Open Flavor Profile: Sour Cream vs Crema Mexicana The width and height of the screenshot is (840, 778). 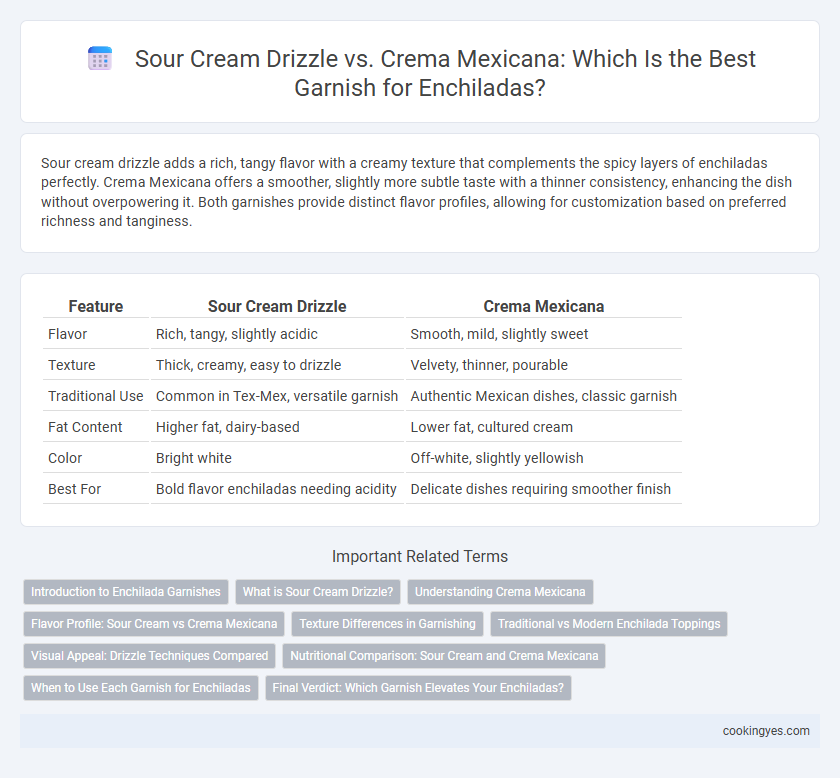pyautogui.click(x=154, y=624)
